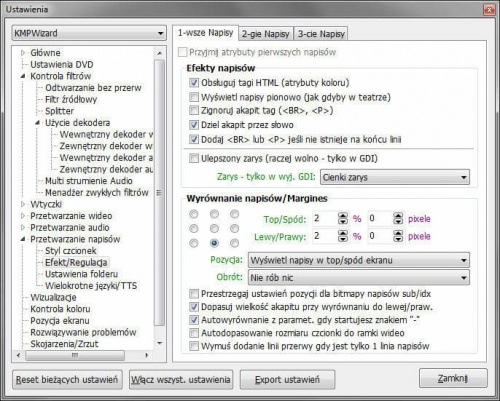This screenshot has width=500, height=401.
Task: Increase the Top/Spód pixele stepper value
Action: [398, 216]
